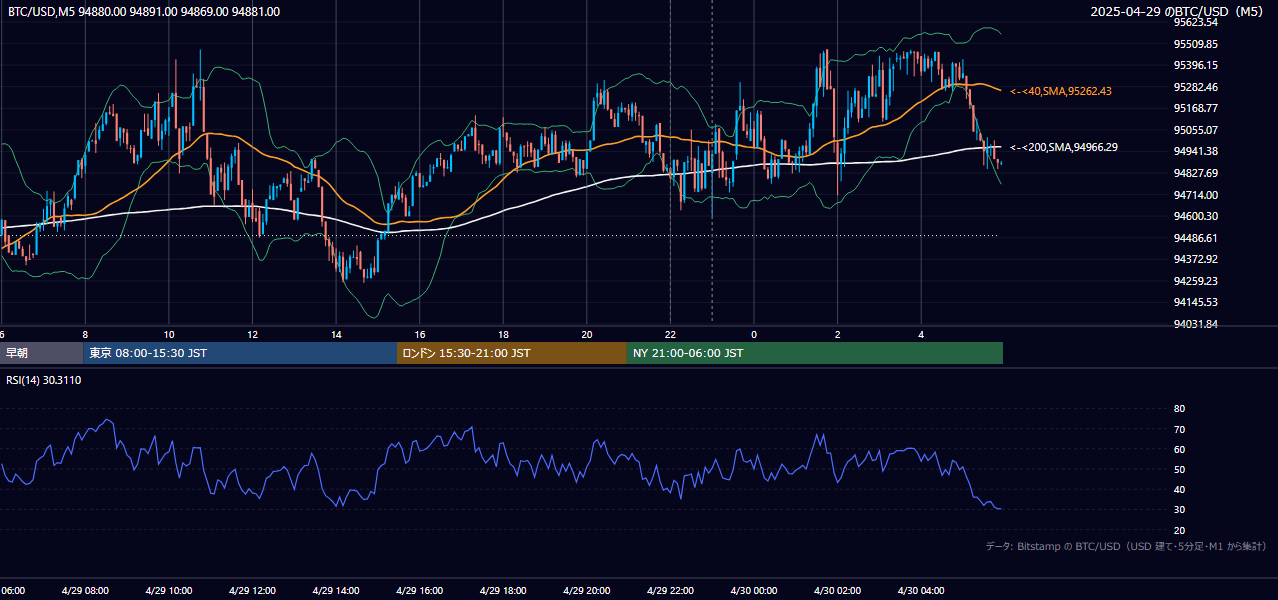Click price axis value 94827.69
This screenshot has width=1278, height=600.
tap(1195, 173)
